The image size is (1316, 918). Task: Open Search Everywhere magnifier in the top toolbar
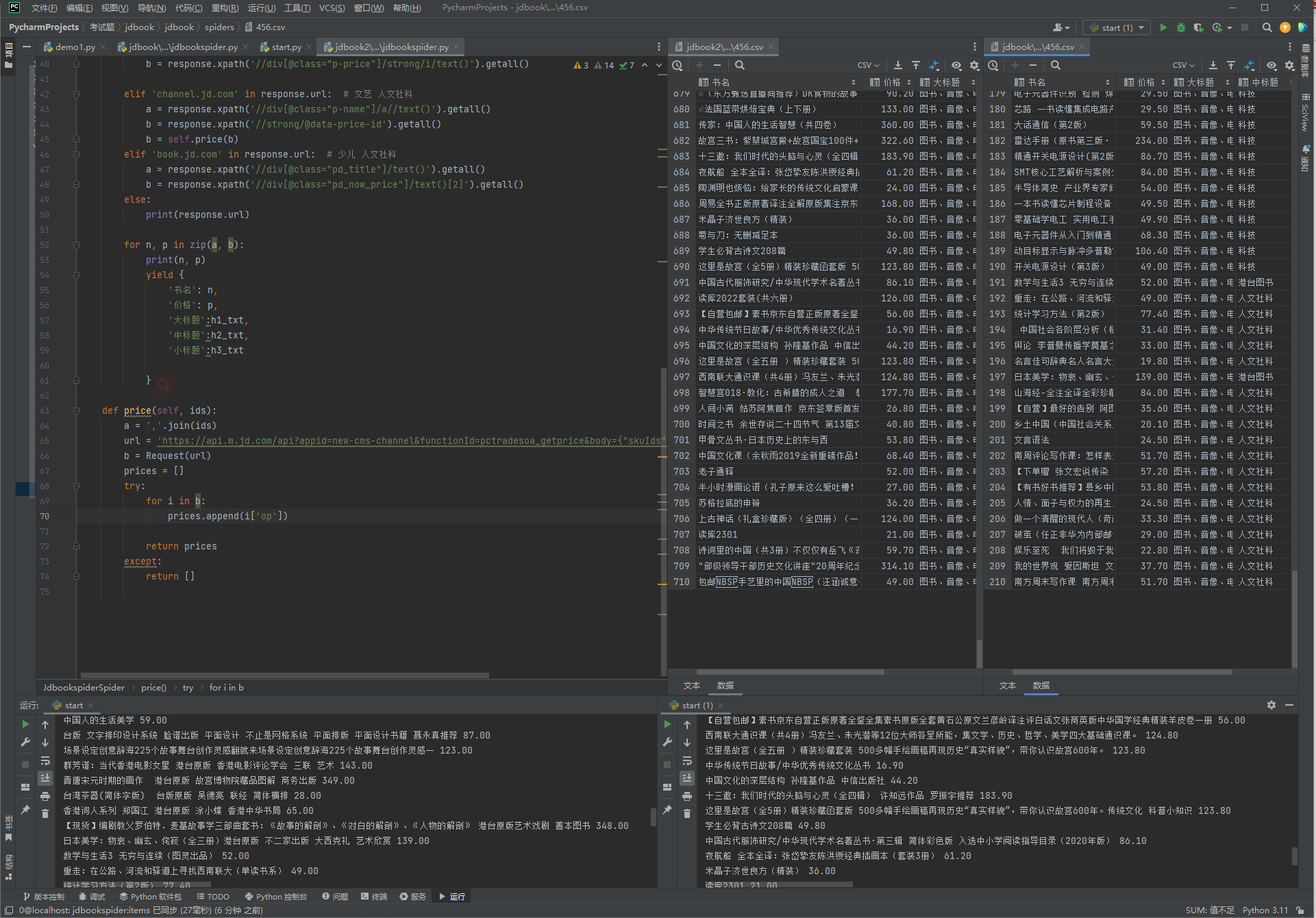coord(1267,28)
